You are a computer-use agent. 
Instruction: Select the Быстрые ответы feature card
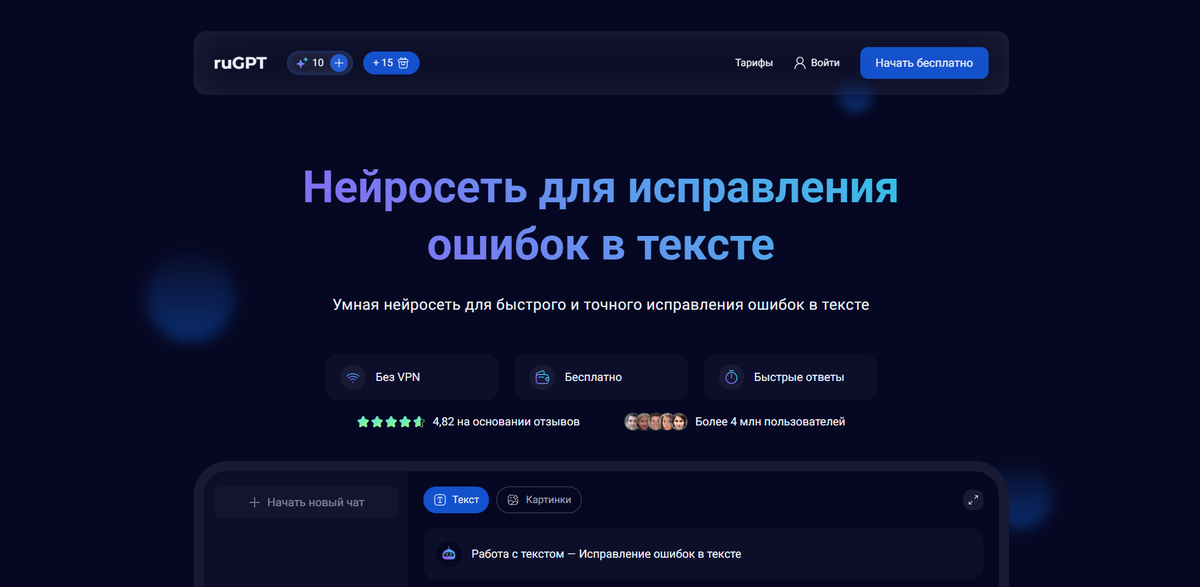tap(790, 377)
